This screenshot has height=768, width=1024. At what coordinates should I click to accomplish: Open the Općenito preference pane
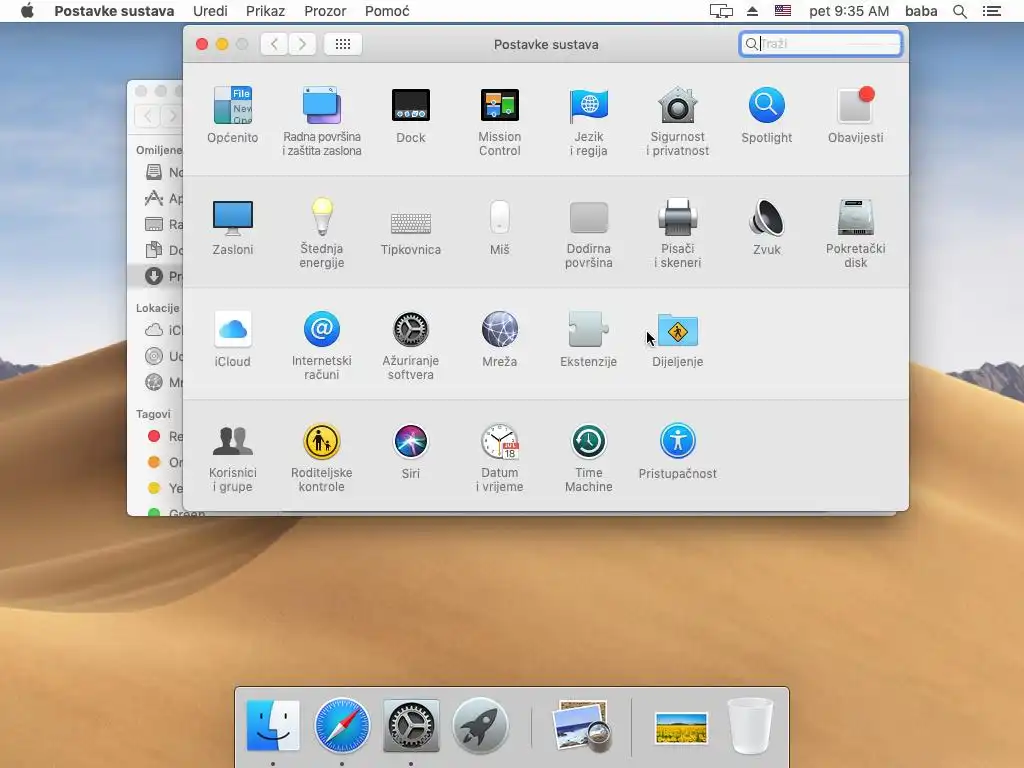[x=232, y=115]
